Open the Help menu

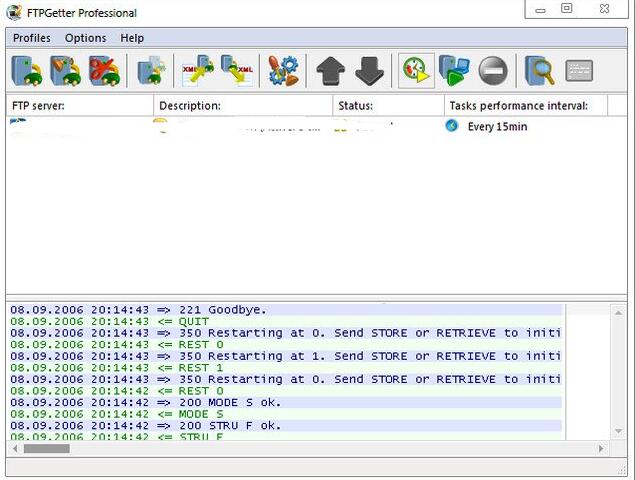pyautogui.click(x=132, y=38)
